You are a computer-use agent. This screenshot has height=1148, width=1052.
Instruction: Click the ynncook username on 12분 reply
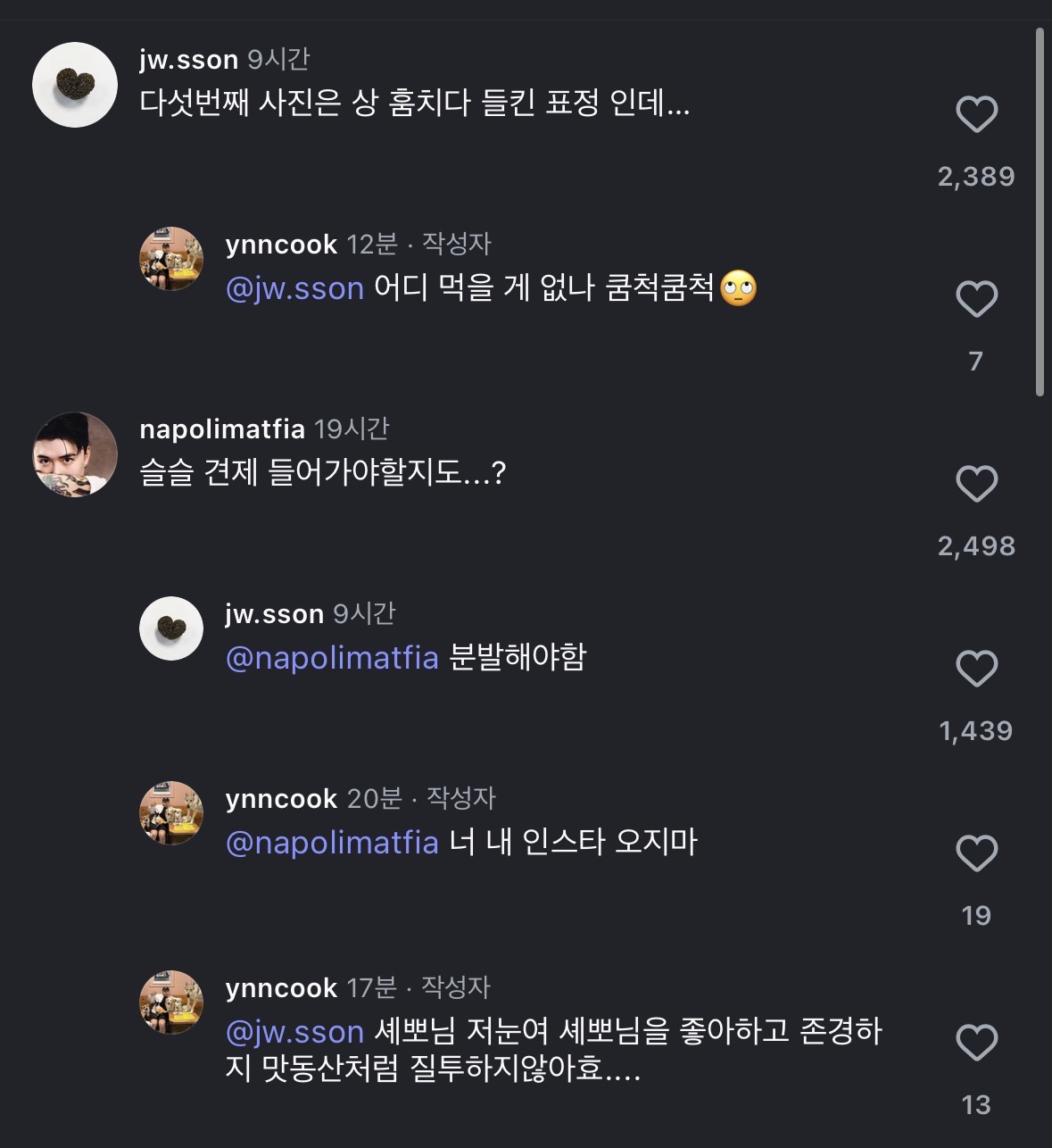(x=281, y=245)
